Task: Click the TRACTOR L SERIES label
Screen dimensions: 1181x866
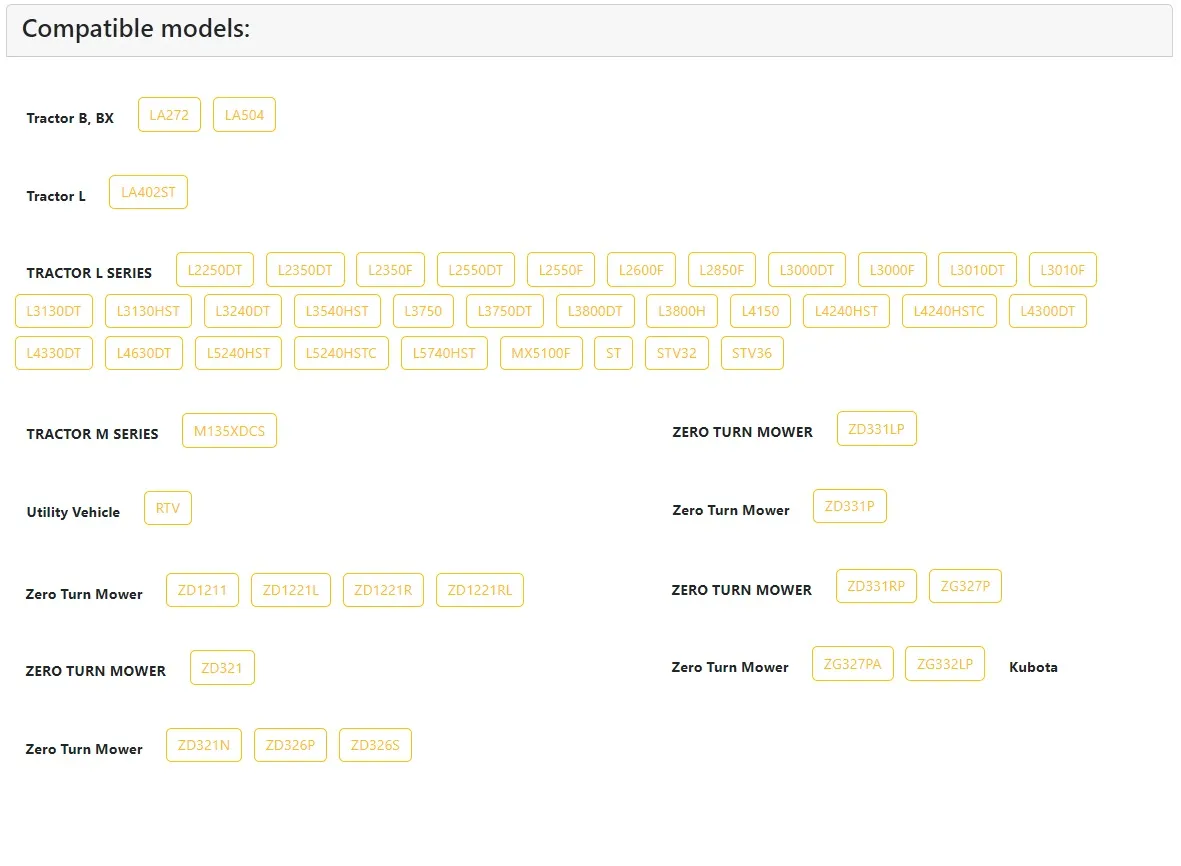Action: pyautogui.click(x=89, y=273)
